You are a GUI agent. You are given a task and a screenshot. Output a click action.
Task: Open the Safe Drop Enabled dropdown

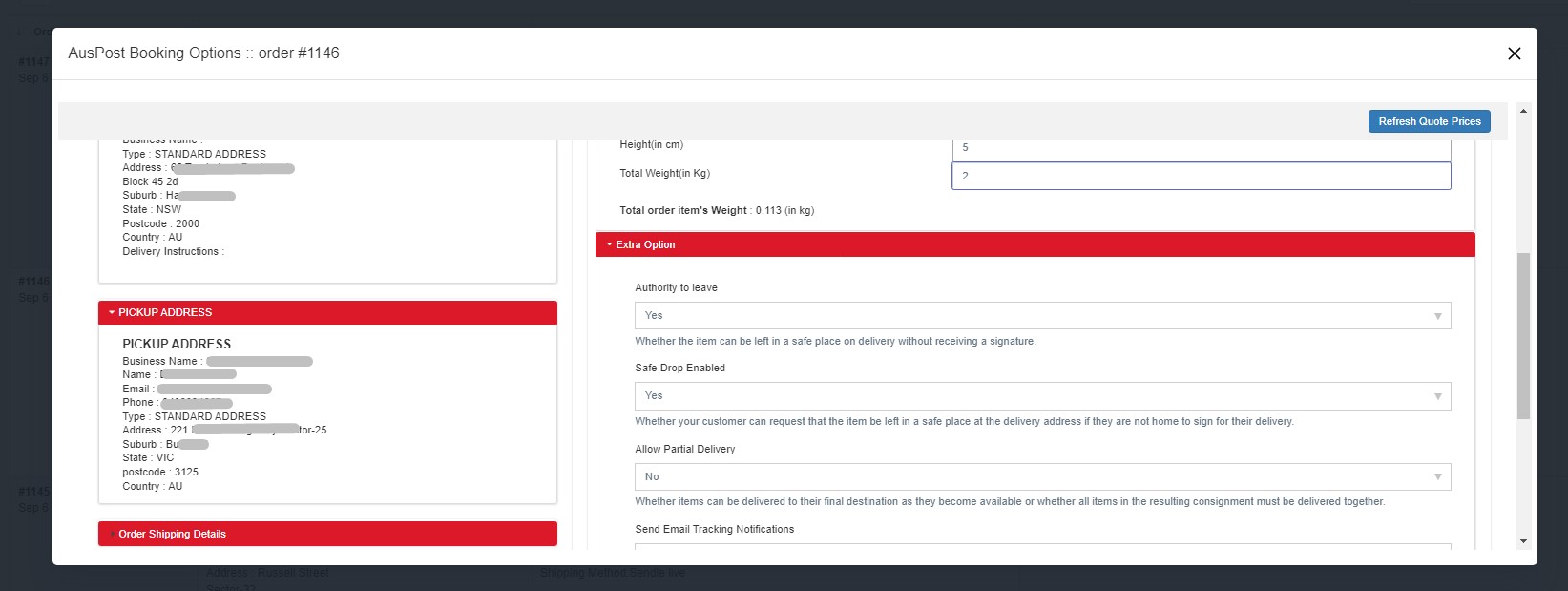coord(1042,396)
